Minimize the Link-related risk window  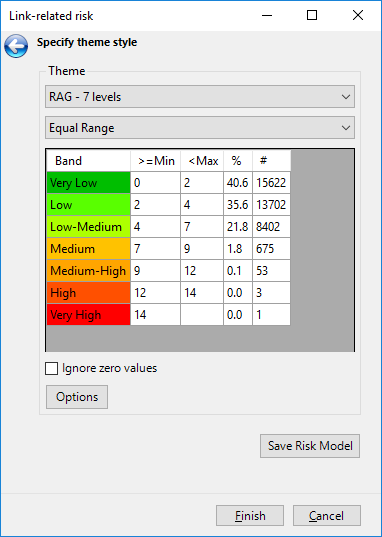[267, 15]
